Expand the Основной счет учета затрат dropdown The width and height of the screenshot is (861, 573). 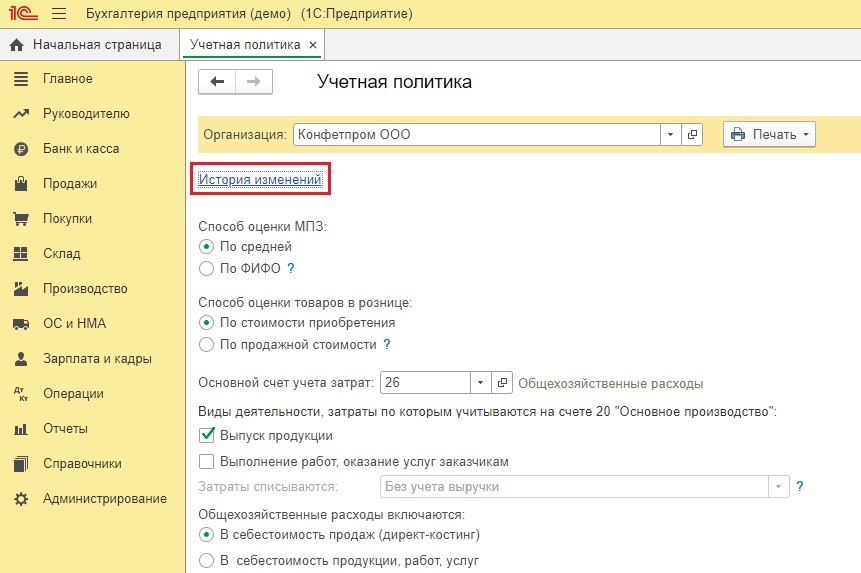(x=480, y=383)
